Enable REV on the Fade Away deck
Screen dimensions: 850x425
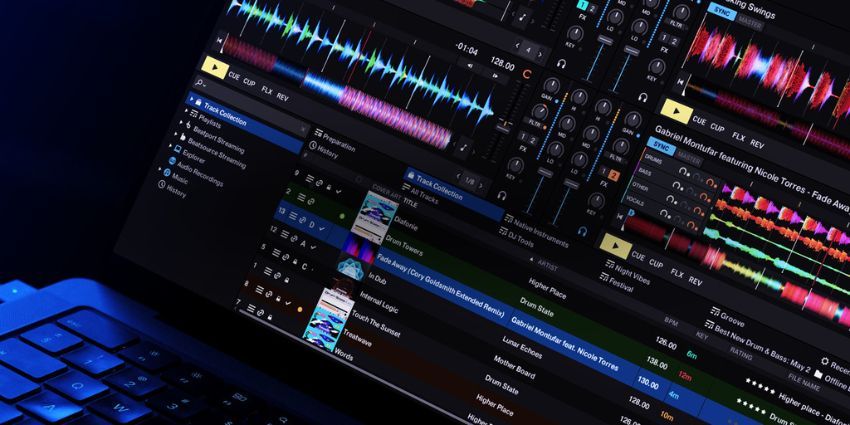695,280
